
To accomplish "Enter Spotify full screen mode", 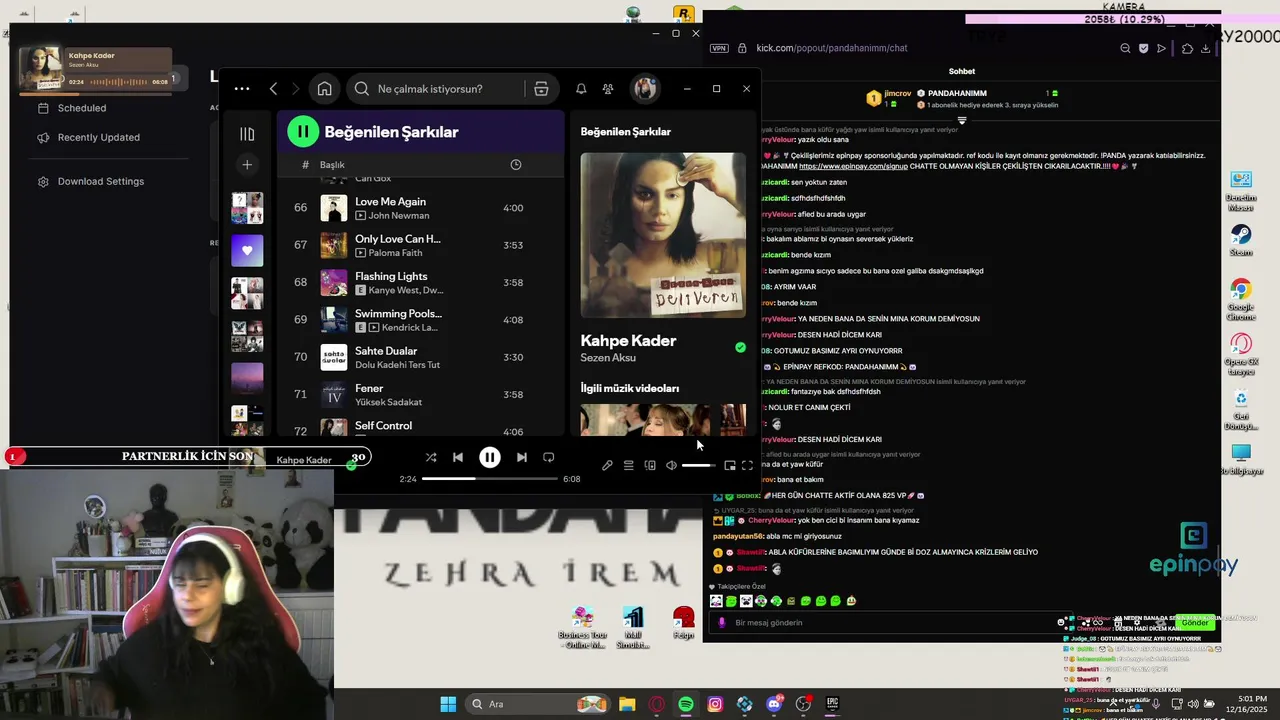I will [747, 466].
